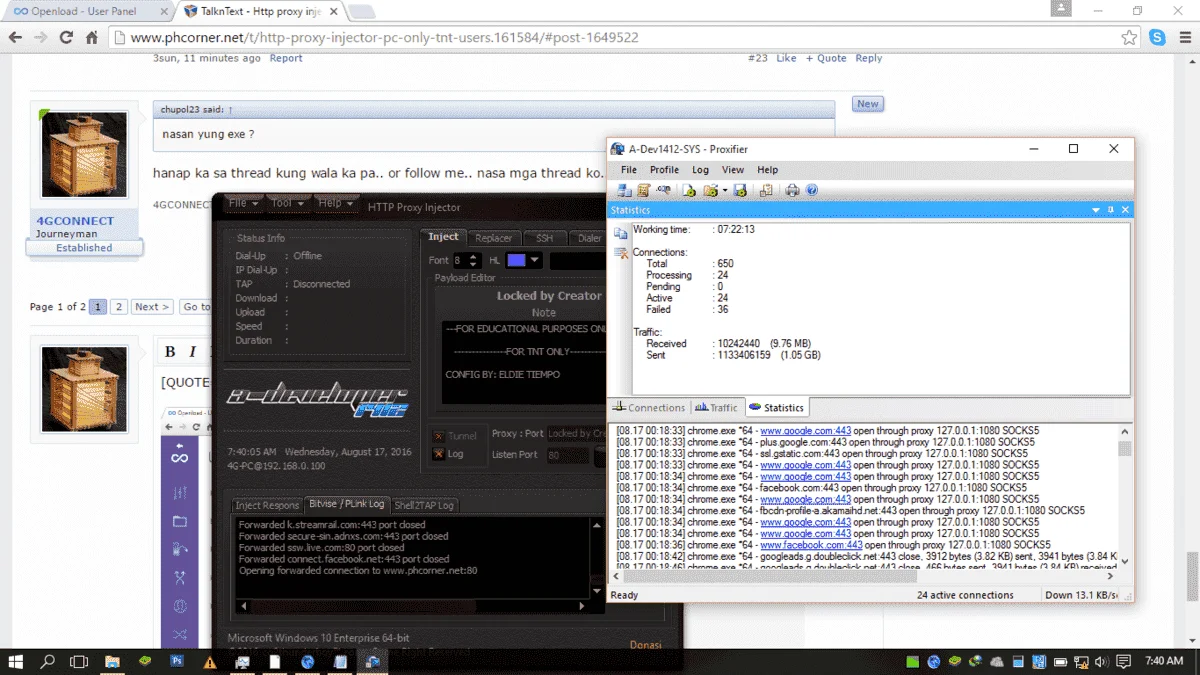Image resolution: width=1200 pixels, height=675 pixels.
Task: Click the printer icon in Proxifier toolbar
Action: [x=792, y=190]
